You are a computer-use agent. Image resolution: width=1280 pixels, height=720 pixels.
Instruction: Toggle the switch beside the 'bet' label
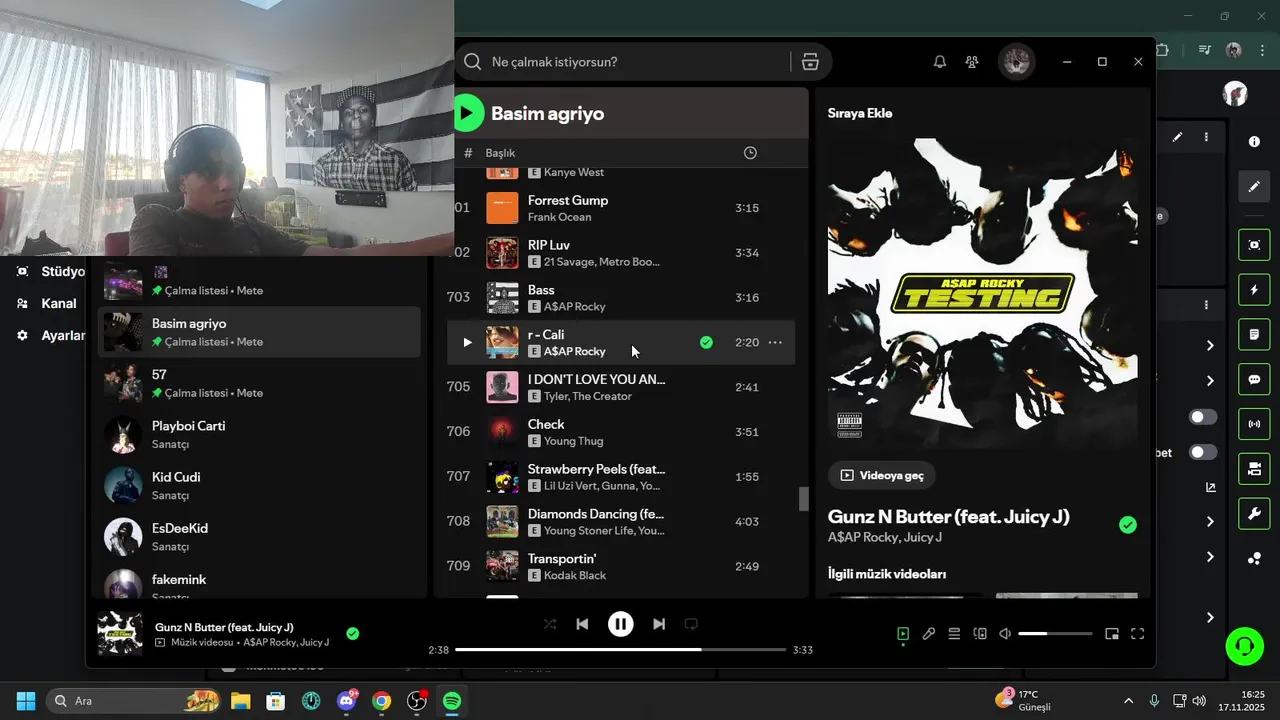1203,452
